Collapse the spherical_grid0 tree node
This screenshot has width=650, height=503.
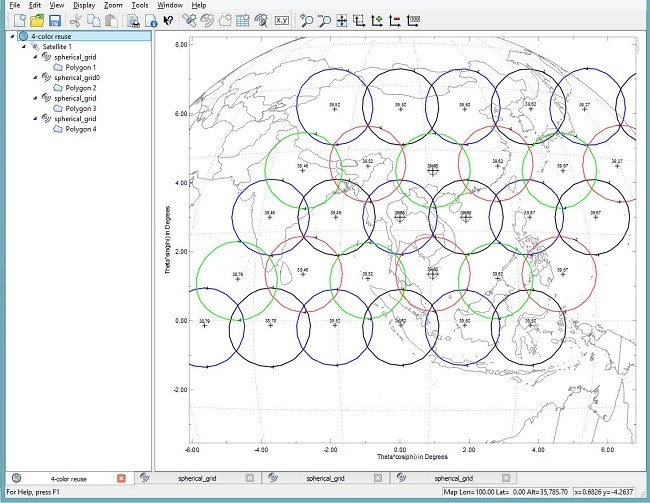(x=35, y=77)
